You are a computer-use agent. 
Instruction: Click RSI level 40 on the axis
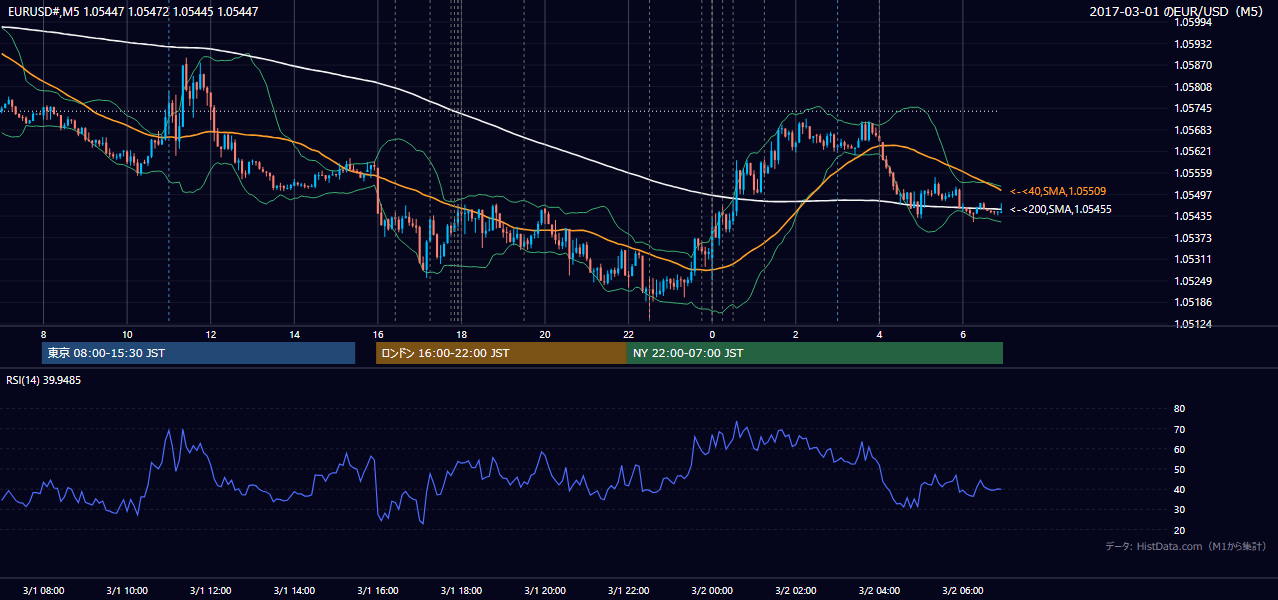pos(1179,489)
